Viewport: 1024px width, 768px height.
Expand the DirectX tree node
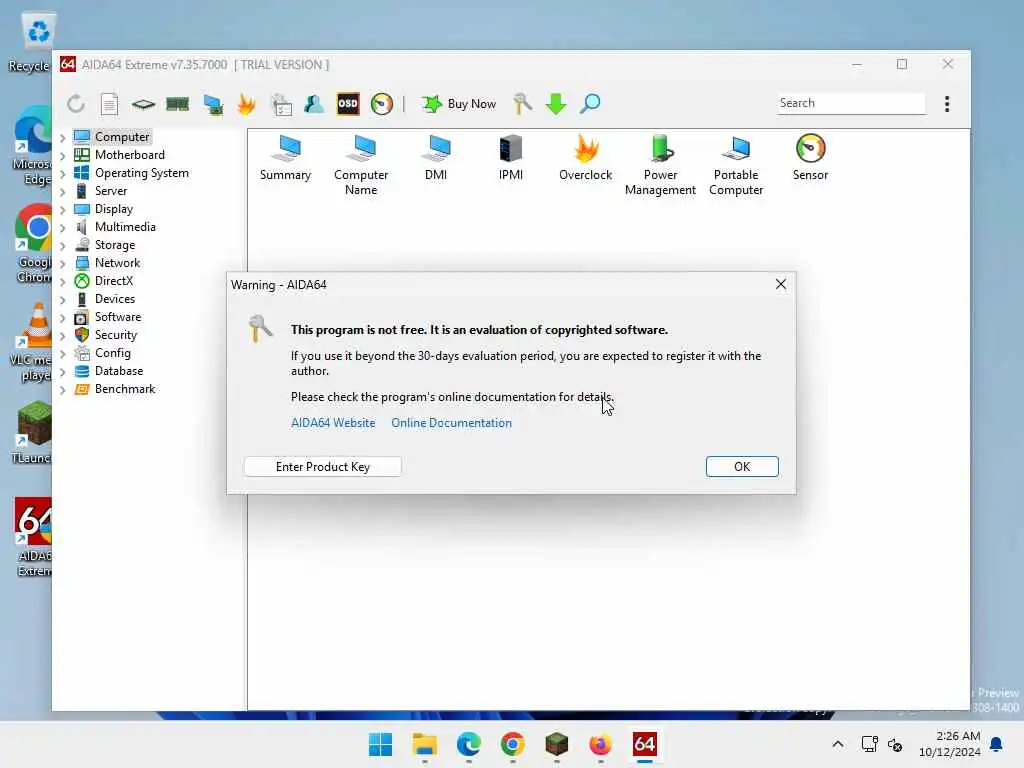[x=63, y=281]
